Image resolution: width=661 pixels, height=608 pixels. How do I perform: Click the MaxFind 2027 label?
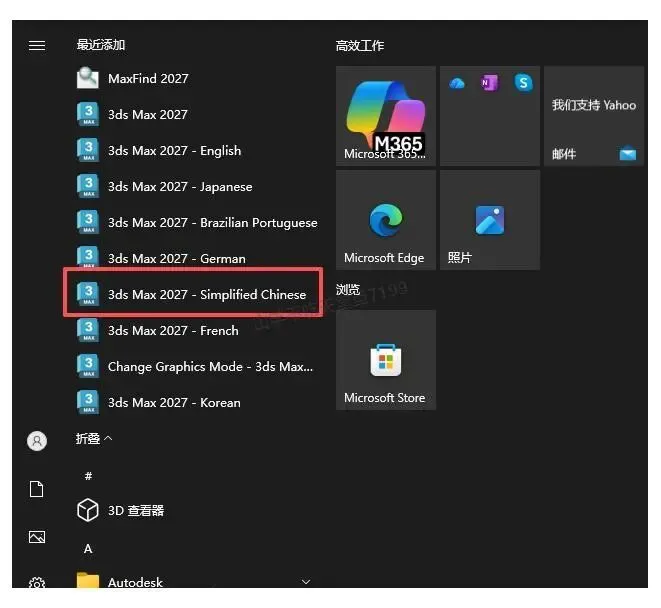[x=148, y=78]
